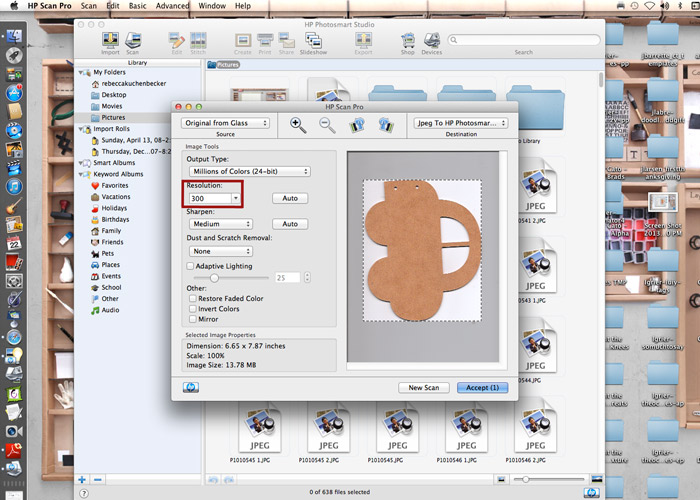Image resolution: width=700 pixels, height=500 pixels.
Task: Open Shop in Photosmart Studio toolbar
Action: tap(408, 43)
